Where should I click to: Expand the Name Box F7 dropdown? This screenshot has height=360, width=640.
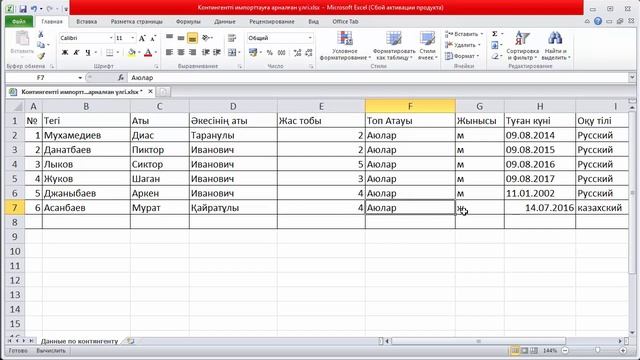(80, 78)
